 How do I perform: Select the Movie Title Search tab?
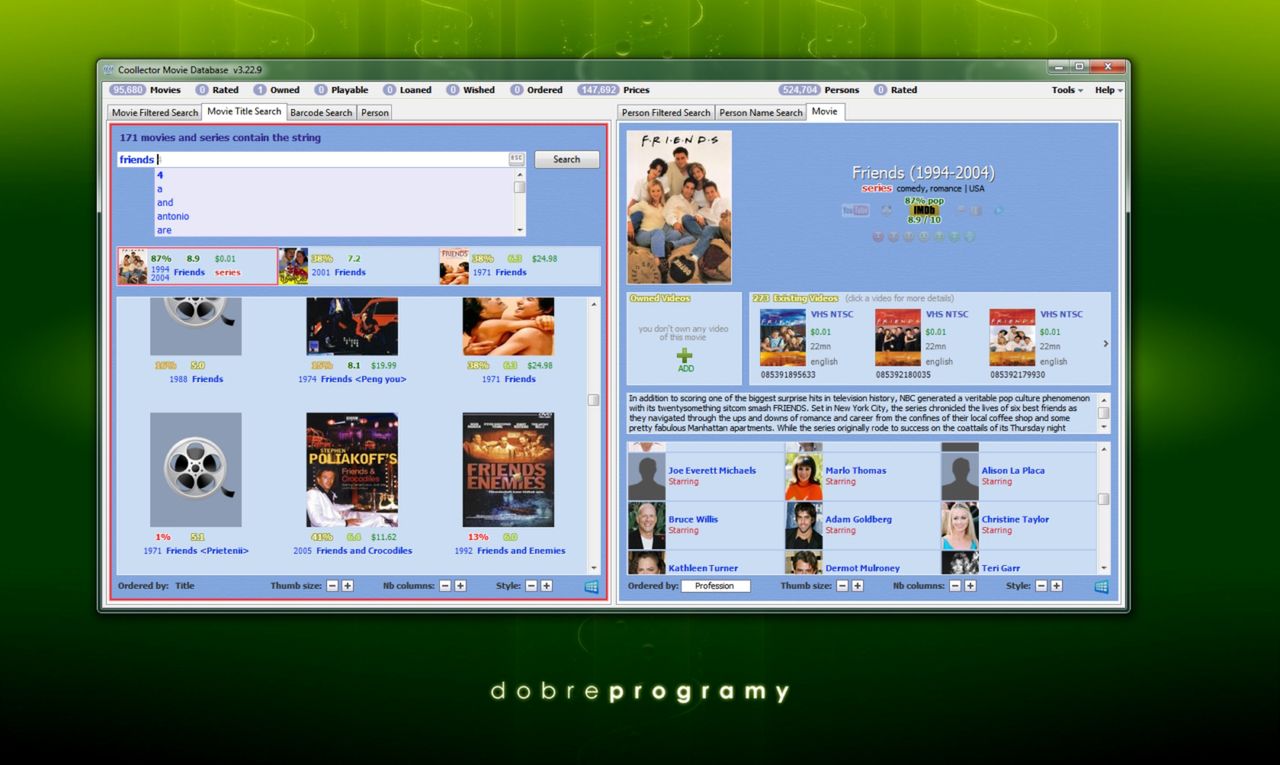(244, 112)
